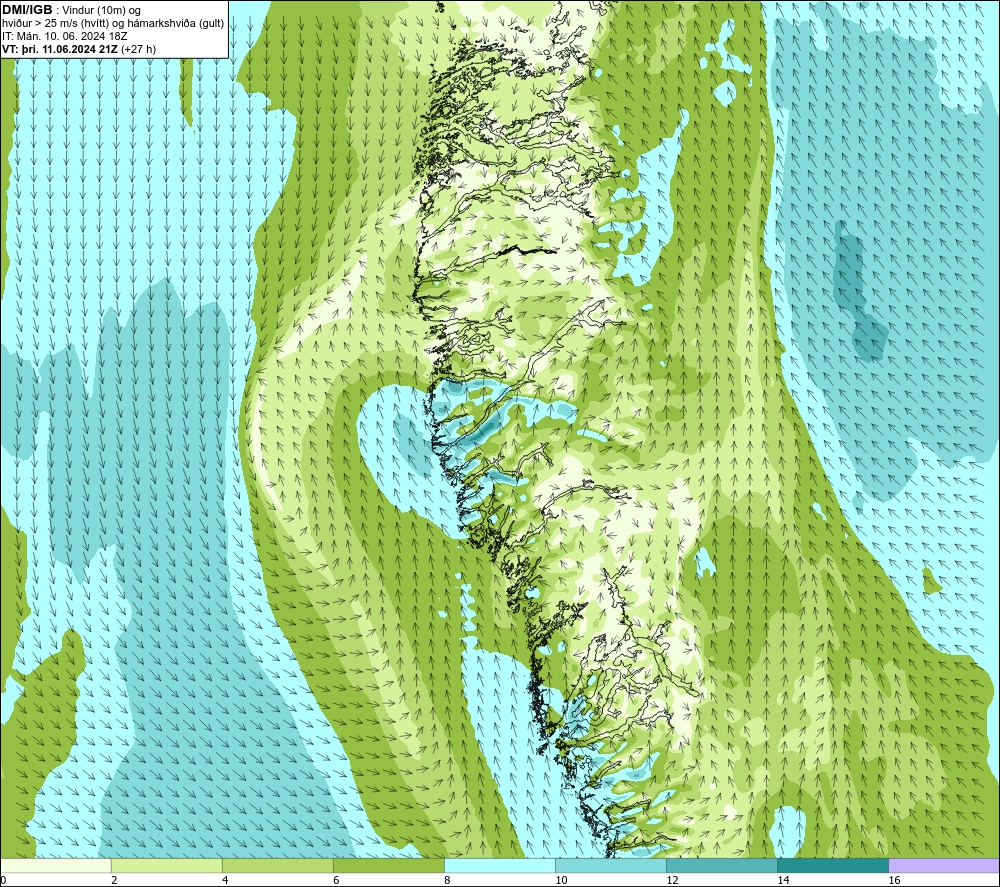
Task: Click the light green 2–4 colorbar swatch
Action: [167, 865]
